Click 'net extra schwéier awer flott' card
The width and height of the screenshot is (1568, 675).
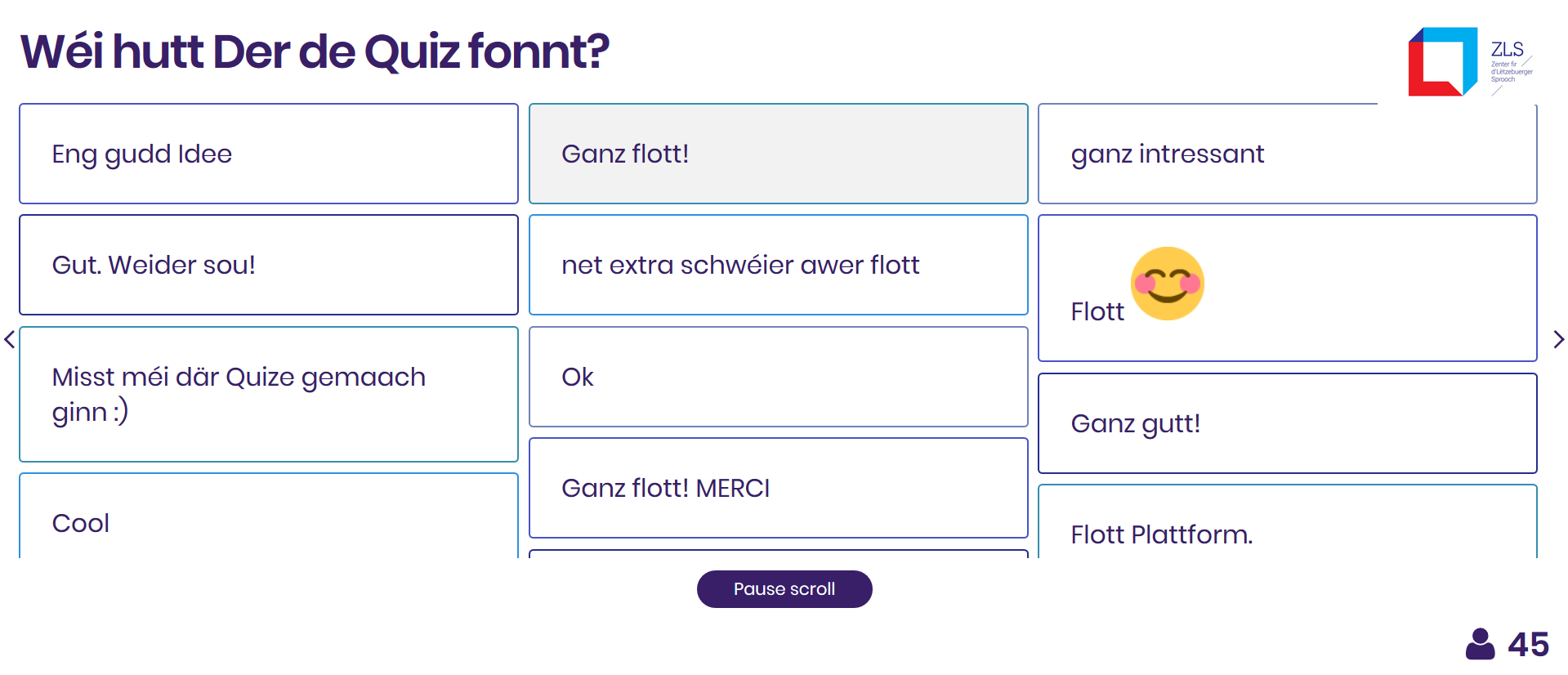pos(778,265)
